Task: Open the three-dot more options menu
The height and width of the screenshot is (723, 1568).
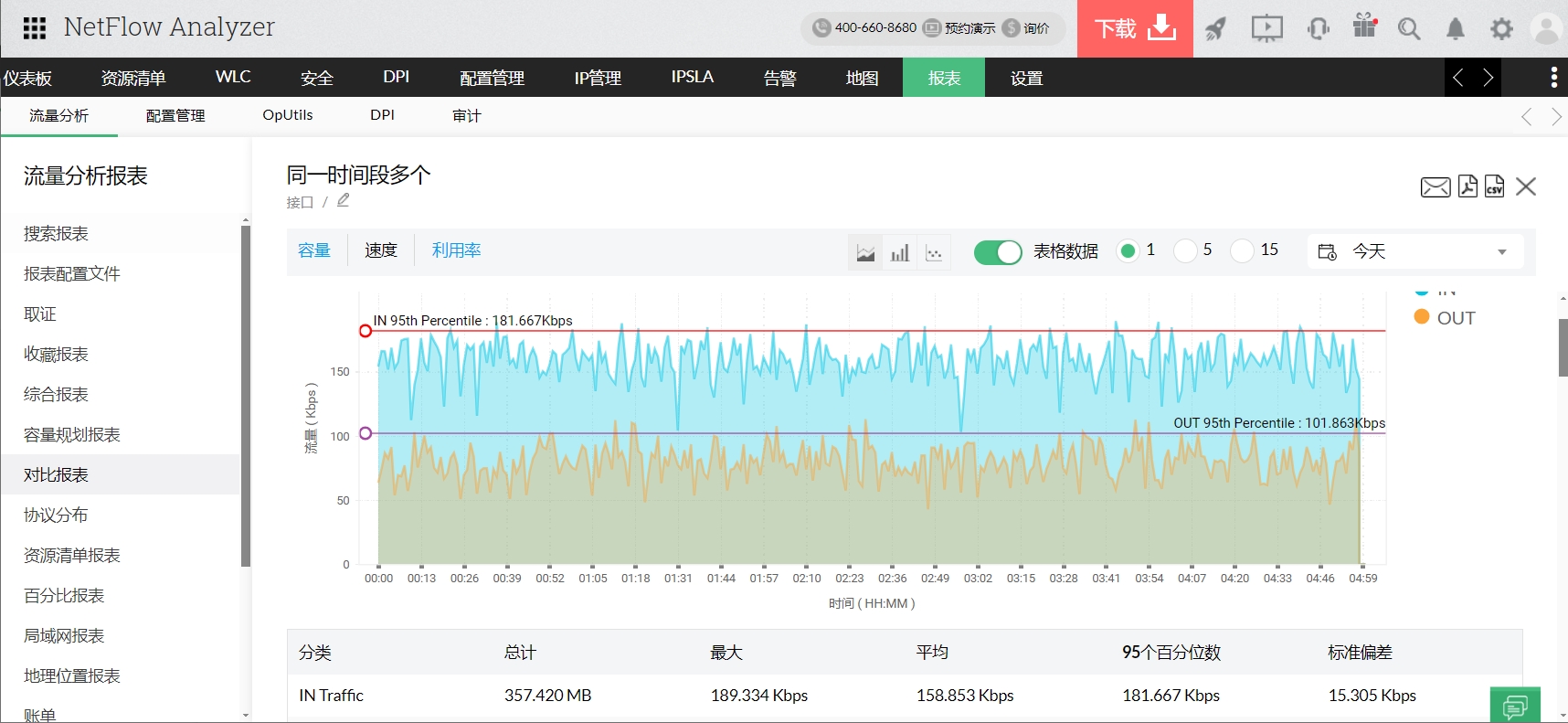Action: click(1553, 78)
